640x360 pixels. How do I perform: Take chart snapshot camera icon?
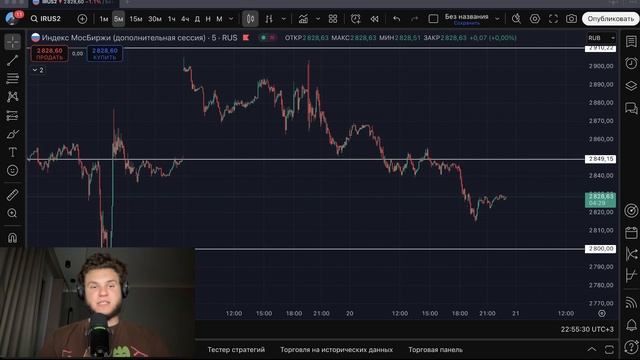571,19
